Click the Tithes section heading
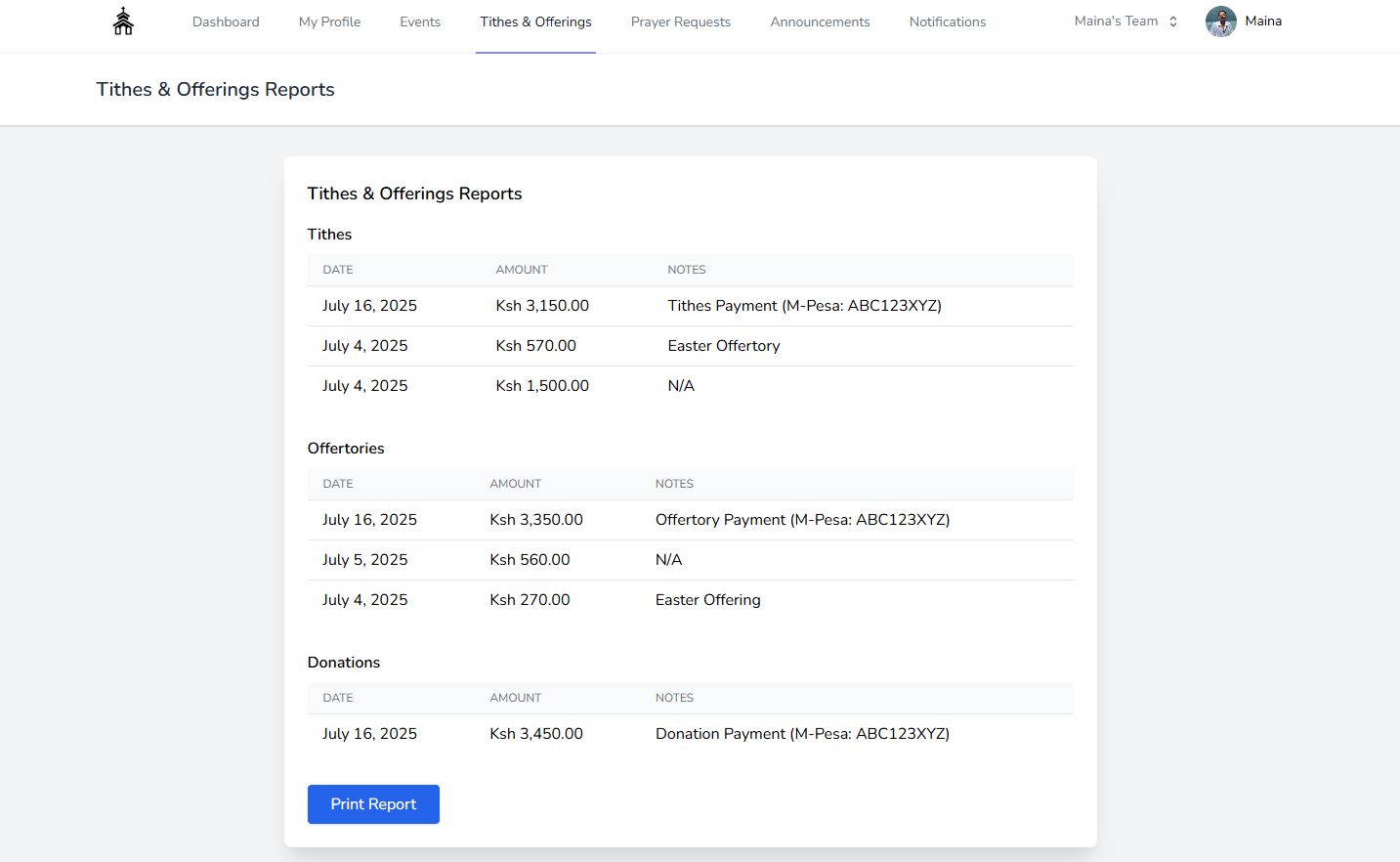Screen dimensions: 1400x862 pyautogui.click(x=329, y=235)
